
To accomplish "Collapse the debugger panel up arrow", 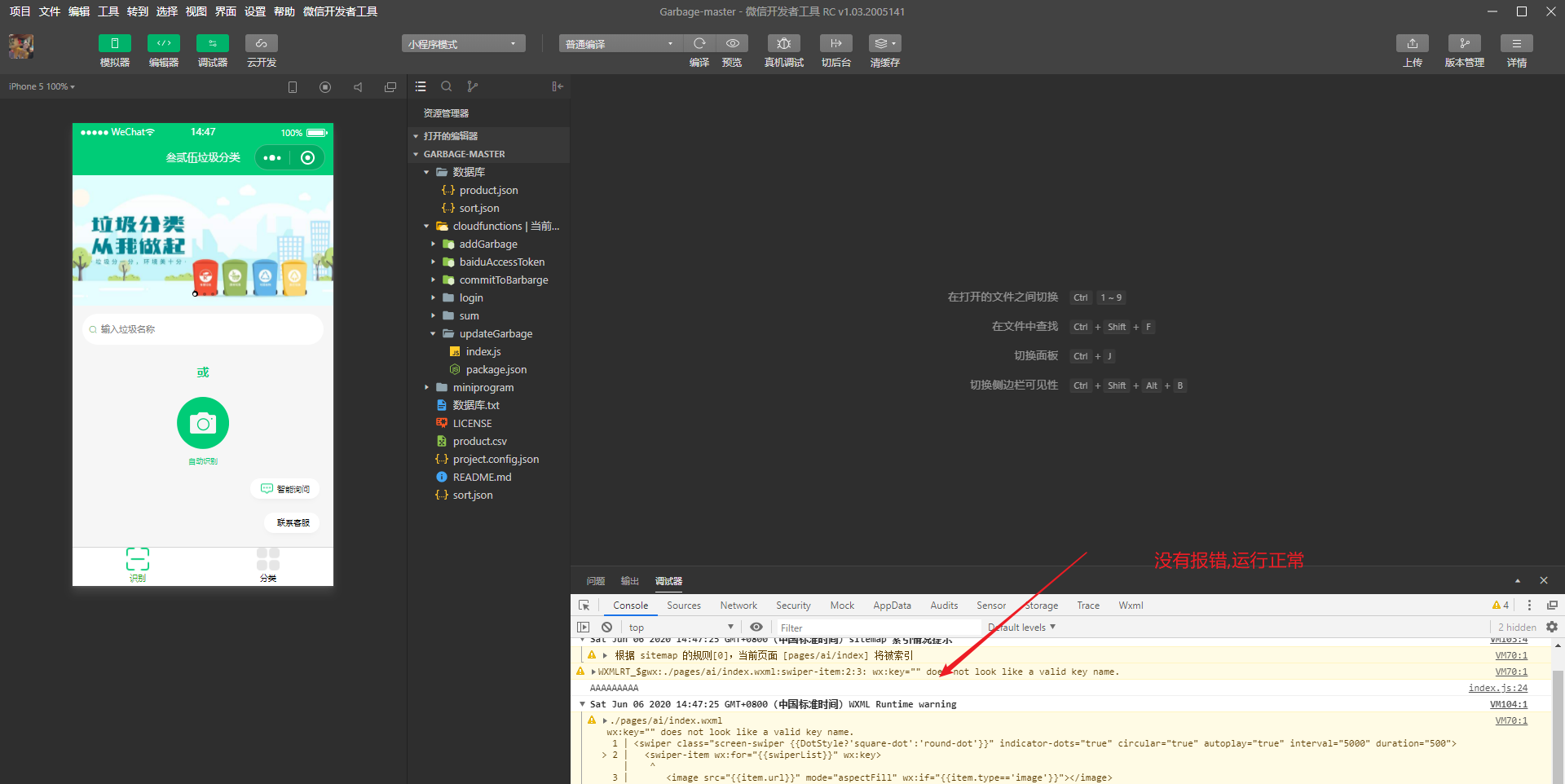I will click(x=1518, y=580).
